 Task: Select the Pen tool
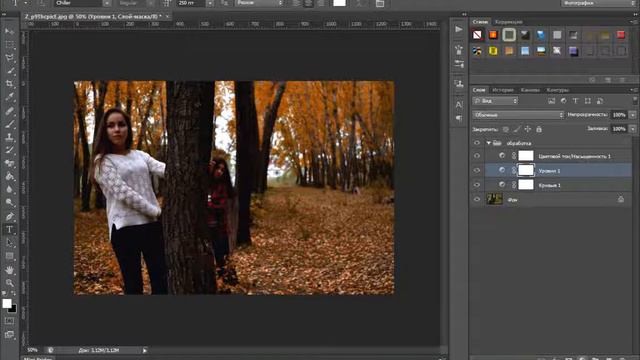click(9, 216)
